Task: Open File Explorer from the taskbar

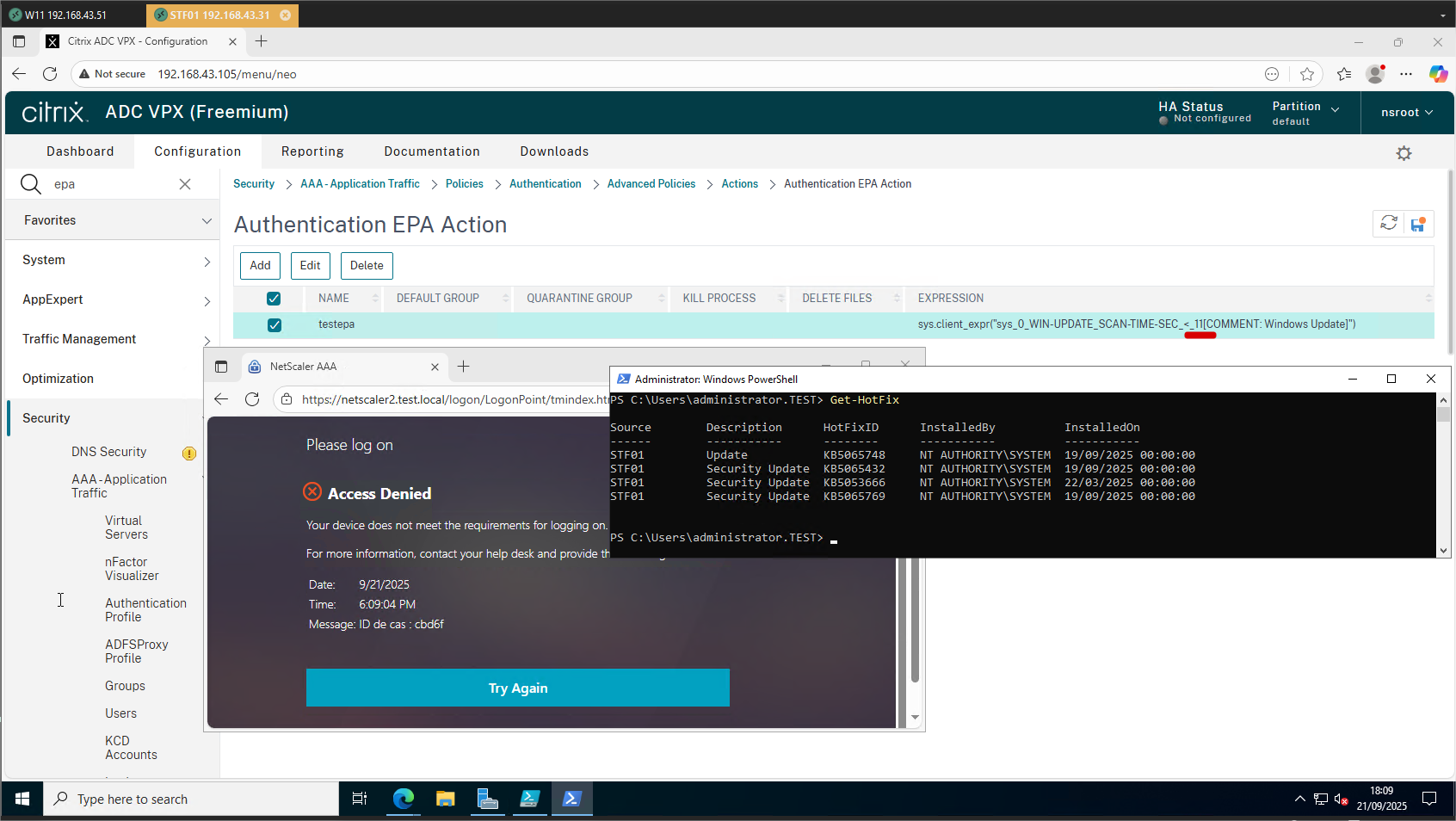Action: 445,799
